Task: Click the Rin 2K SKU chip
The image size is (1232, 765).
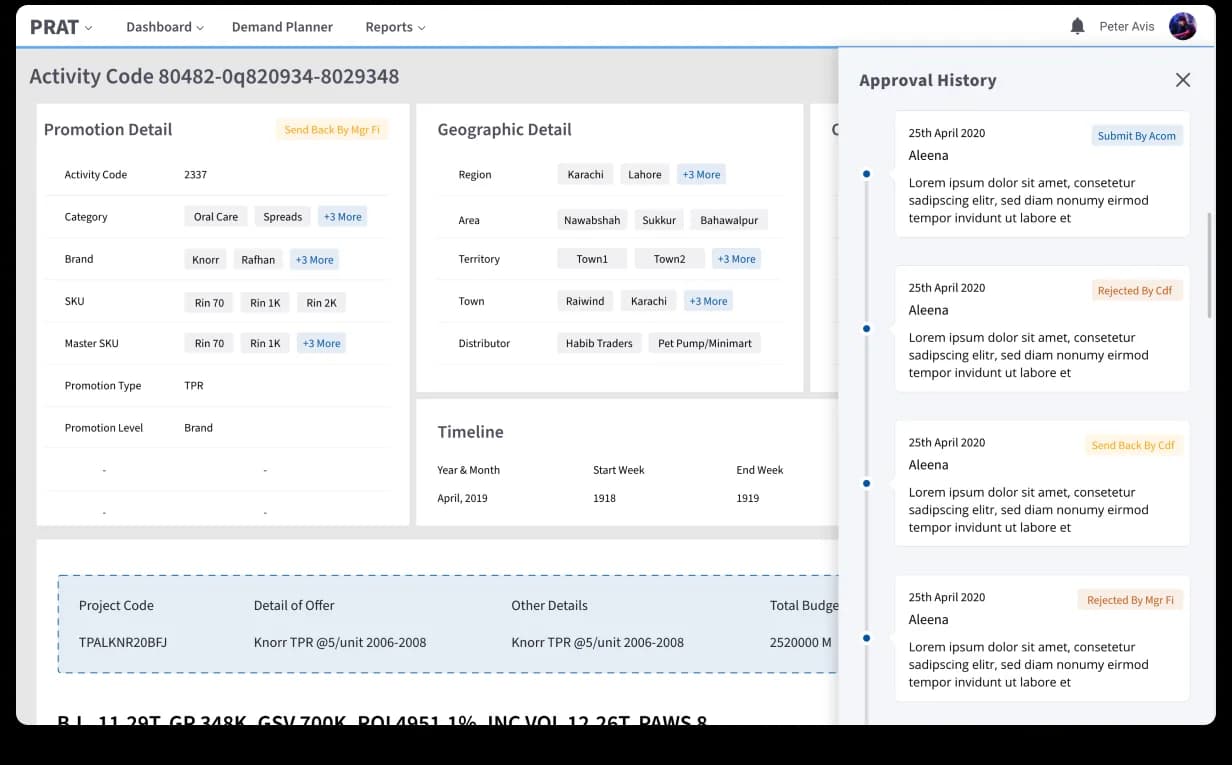Action: (x=322, y=303)
